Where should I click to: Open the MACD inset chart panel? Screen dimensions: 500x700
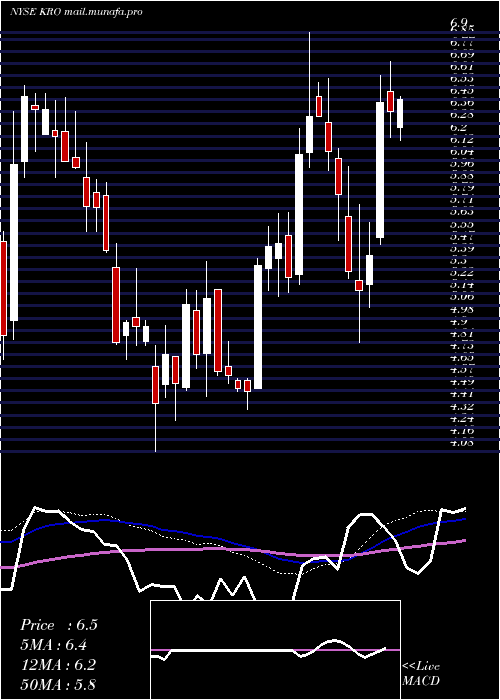[275, 650]
